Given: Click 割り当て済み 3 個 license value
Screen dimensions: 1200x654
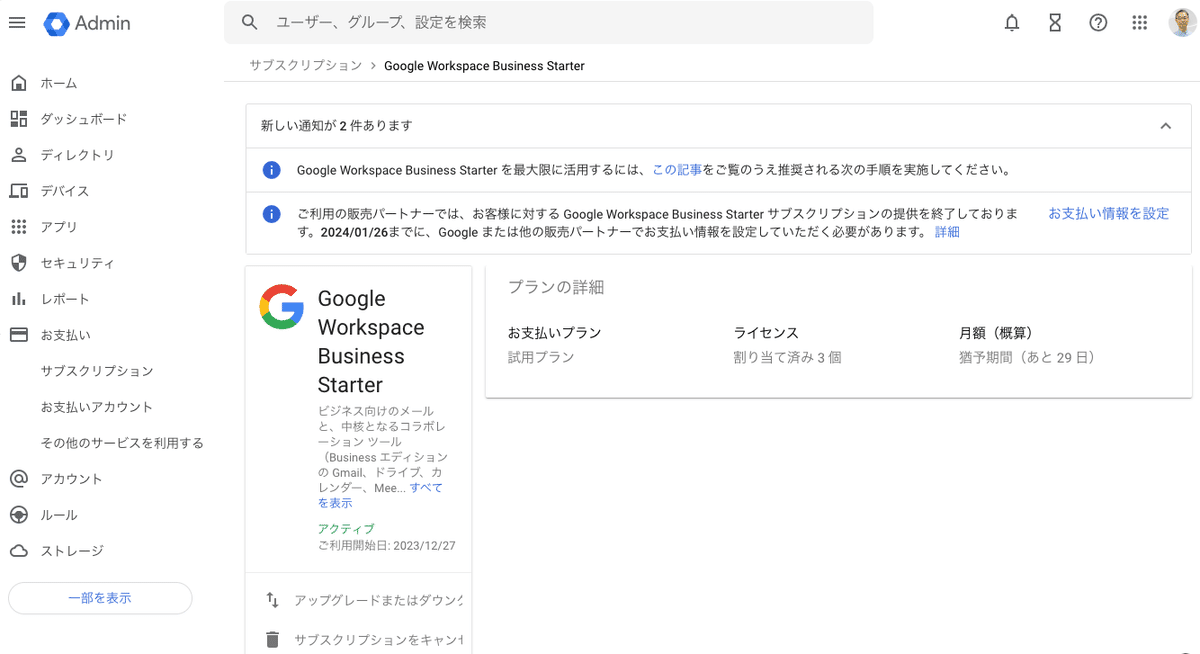Looking at the screenshot, I should pyautogui.click(x=788, y=357).
